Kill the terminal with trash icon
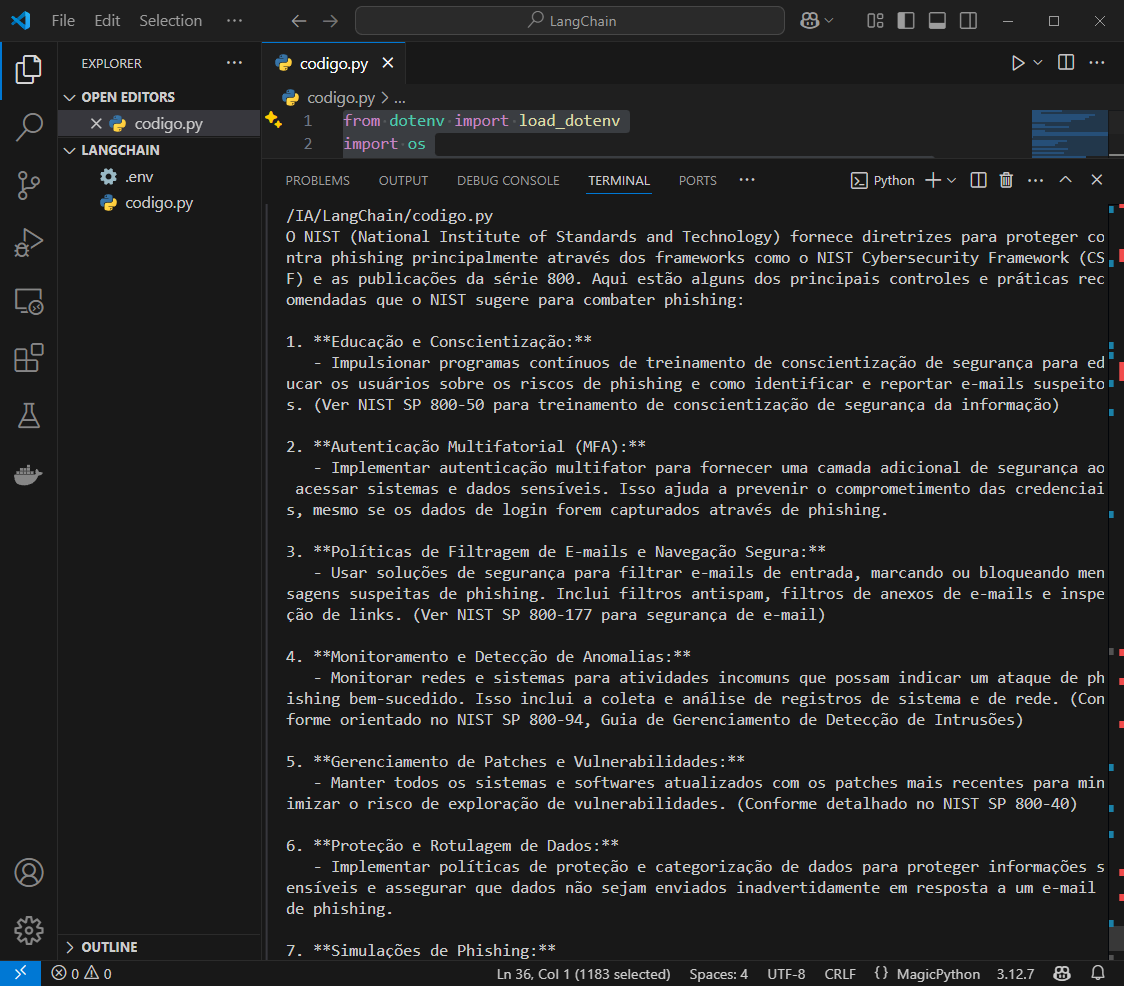 pos(1006,180)
